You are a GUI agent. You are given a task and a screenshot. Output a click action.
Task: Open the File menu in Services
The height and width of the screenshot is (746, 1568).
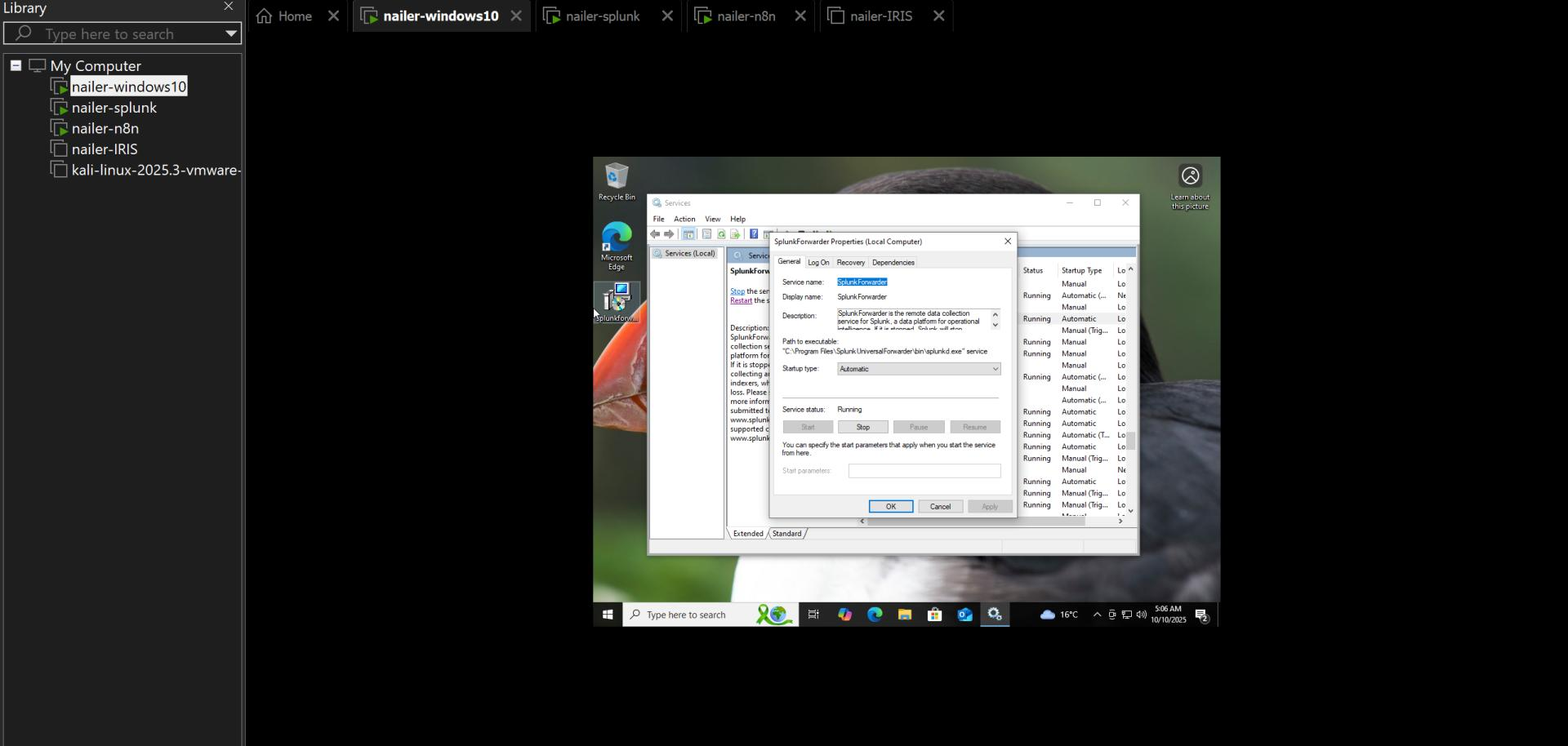click(x=659, y=219)
